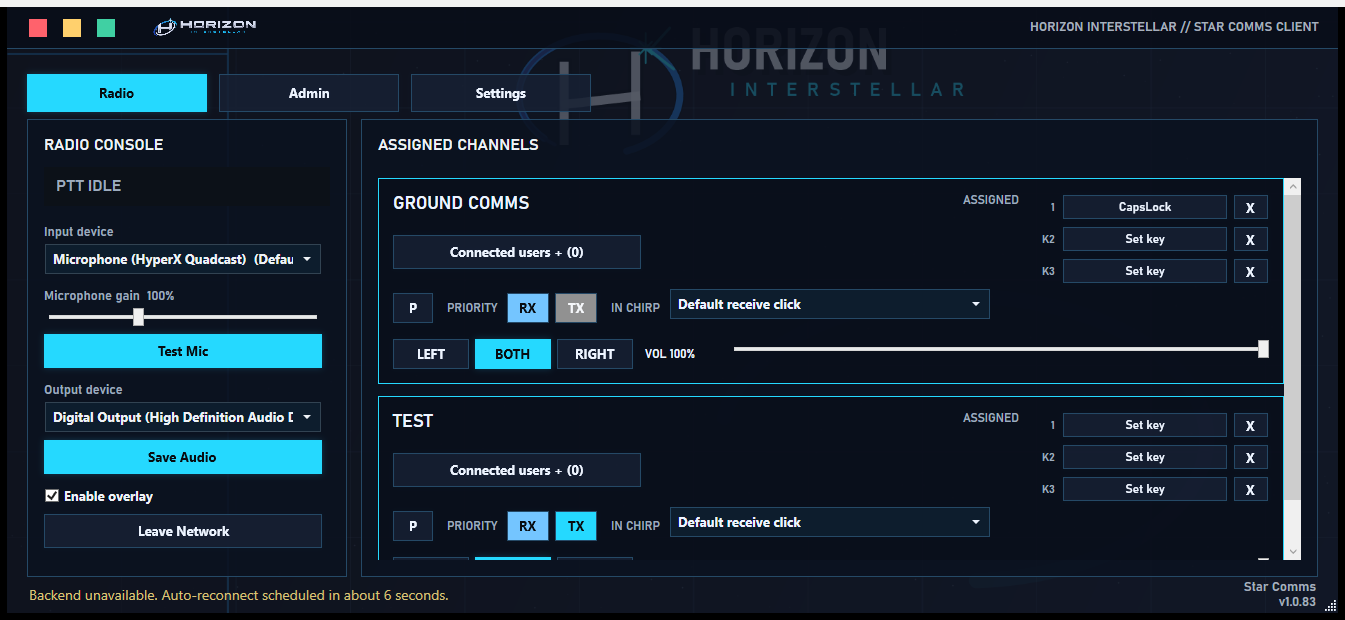The image size is (1345, 620).
Task: Set key 1 for TEST channel
Action: (1145, 425)
